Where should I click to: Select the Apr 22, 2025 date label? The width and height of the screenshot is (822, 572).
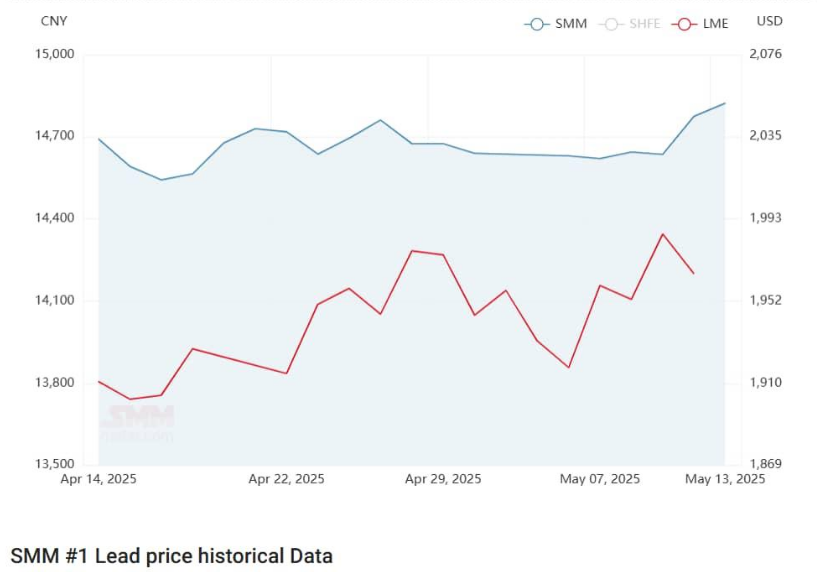pos(286,479)
